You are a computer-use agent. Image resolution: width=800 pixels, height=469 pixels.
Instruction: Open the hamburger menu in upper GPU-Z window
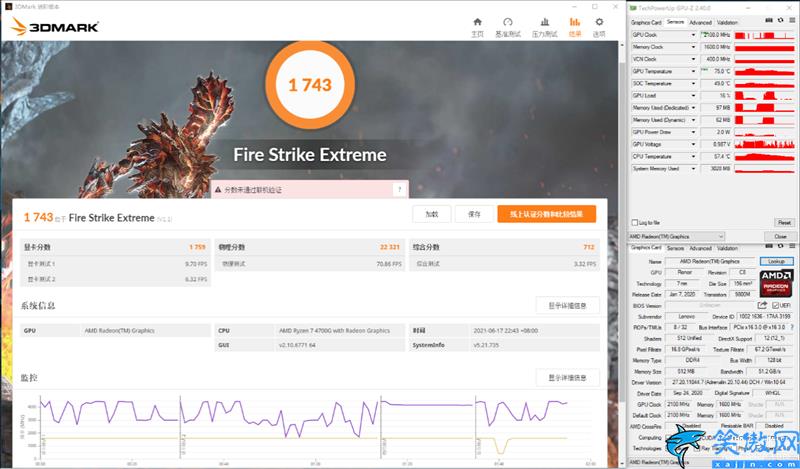[792, 21]
